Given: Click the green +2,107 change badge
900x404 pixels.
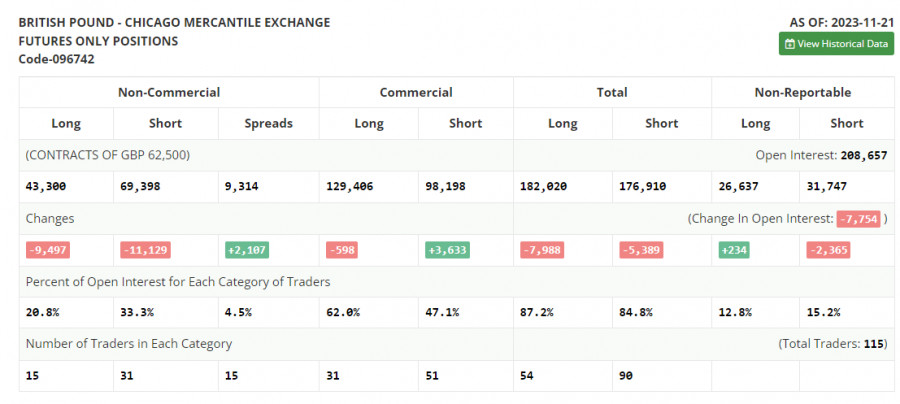Looking at the screenshot, I should pyautogui.click(x=247, y=250).
